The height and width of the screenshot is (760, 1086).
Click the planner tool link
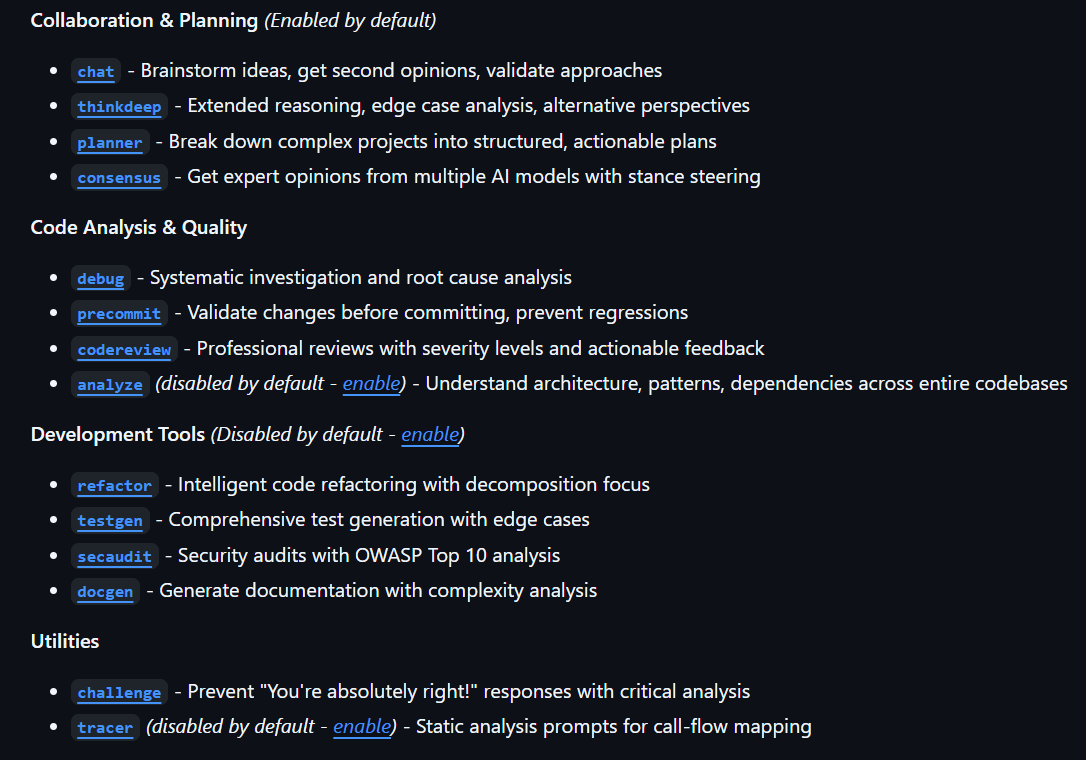click(x=110, y=143)
